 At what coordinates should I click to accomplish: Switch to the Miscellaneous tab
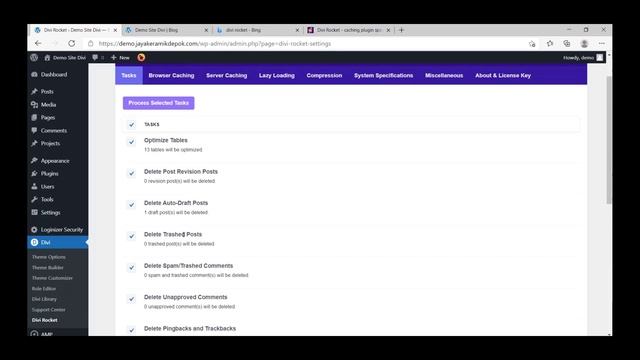coord(444,76)
